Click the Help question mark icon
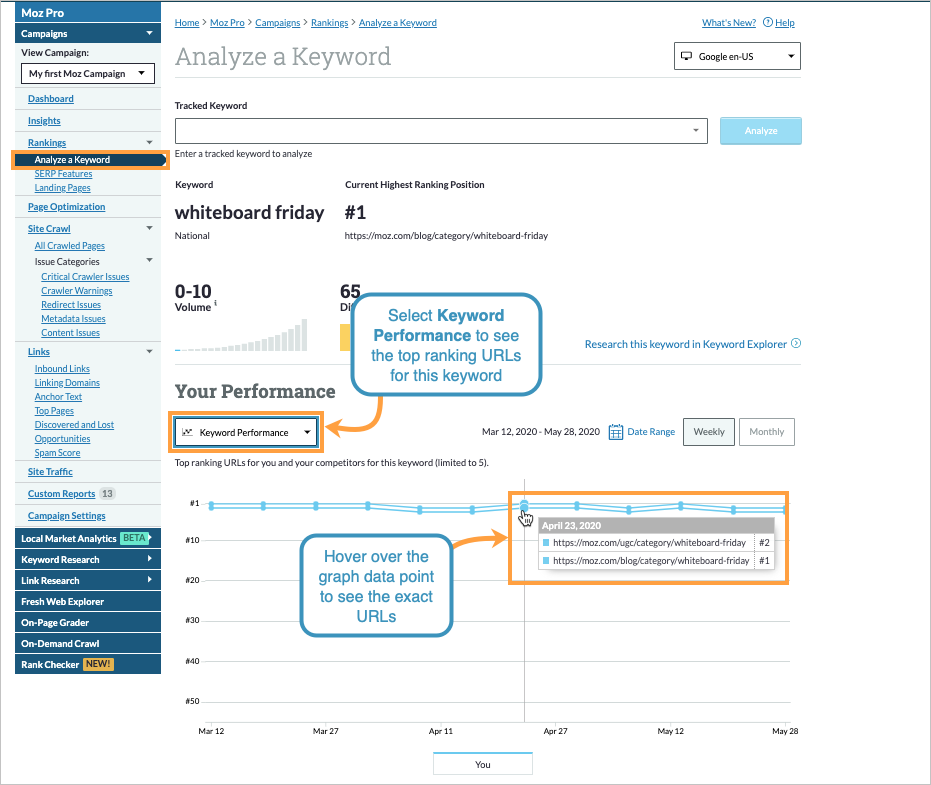 (x=768, y=23)
